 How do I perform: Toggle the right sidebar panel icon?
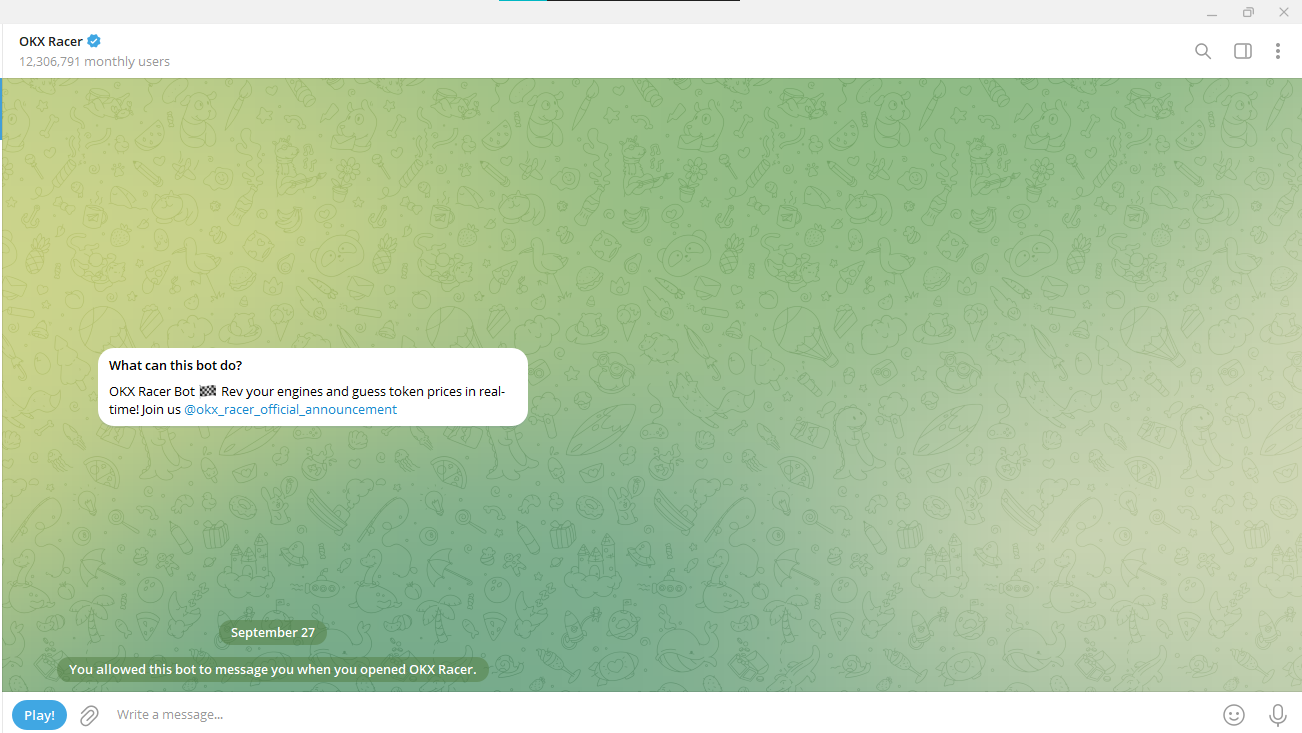(1243, 51)
